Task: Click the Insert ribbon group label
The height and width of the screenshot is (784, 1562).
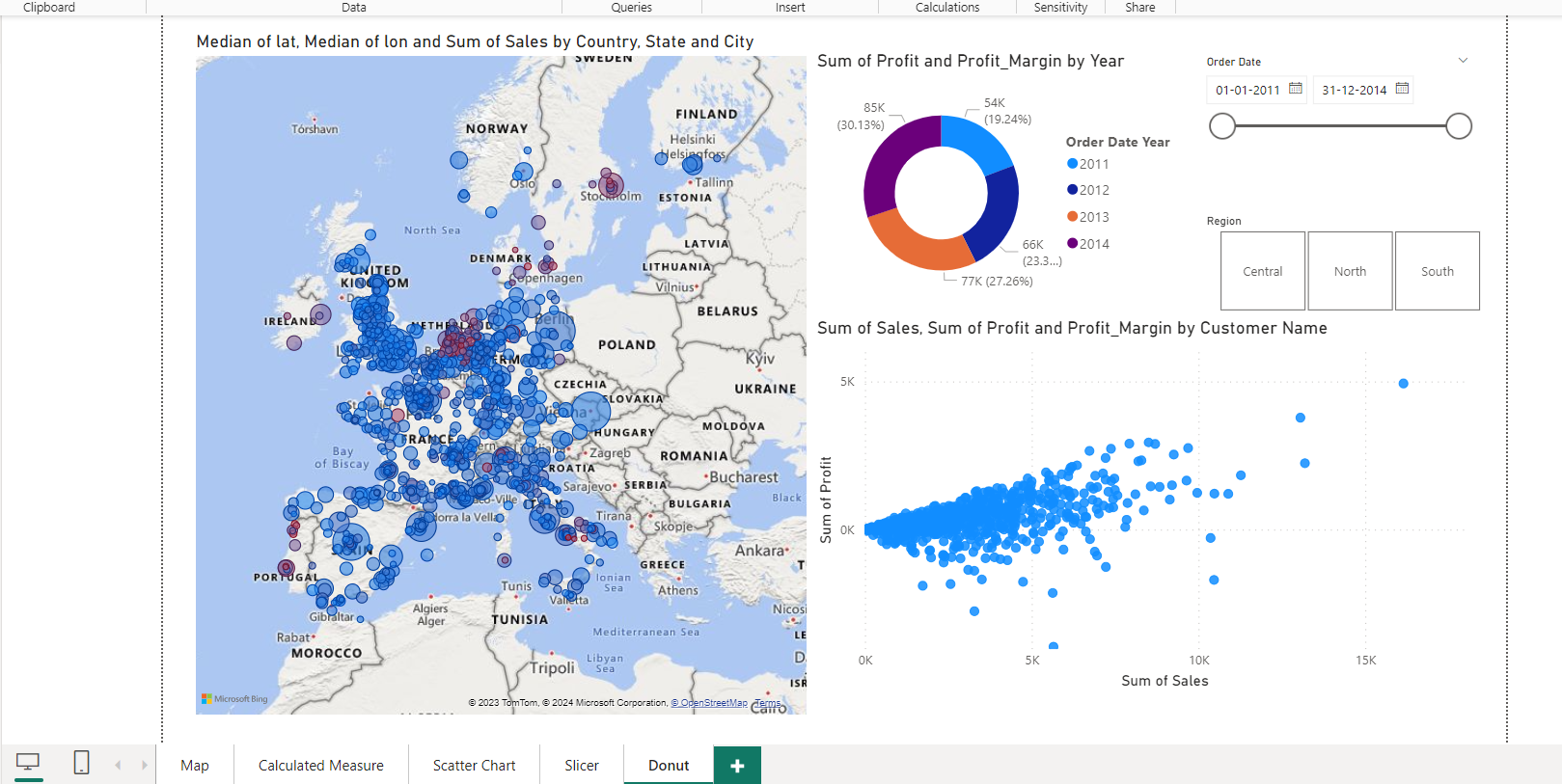Action: tap(790, 7)
